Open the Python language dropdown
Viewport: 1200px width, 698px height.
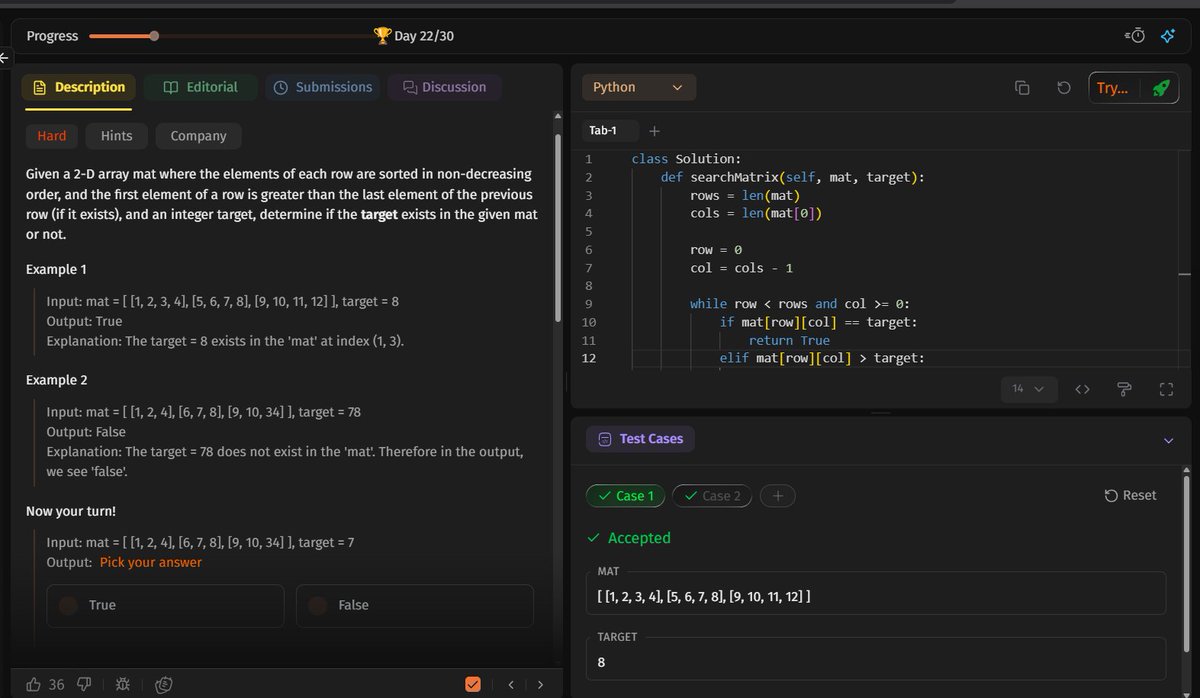tap(638, 88)
